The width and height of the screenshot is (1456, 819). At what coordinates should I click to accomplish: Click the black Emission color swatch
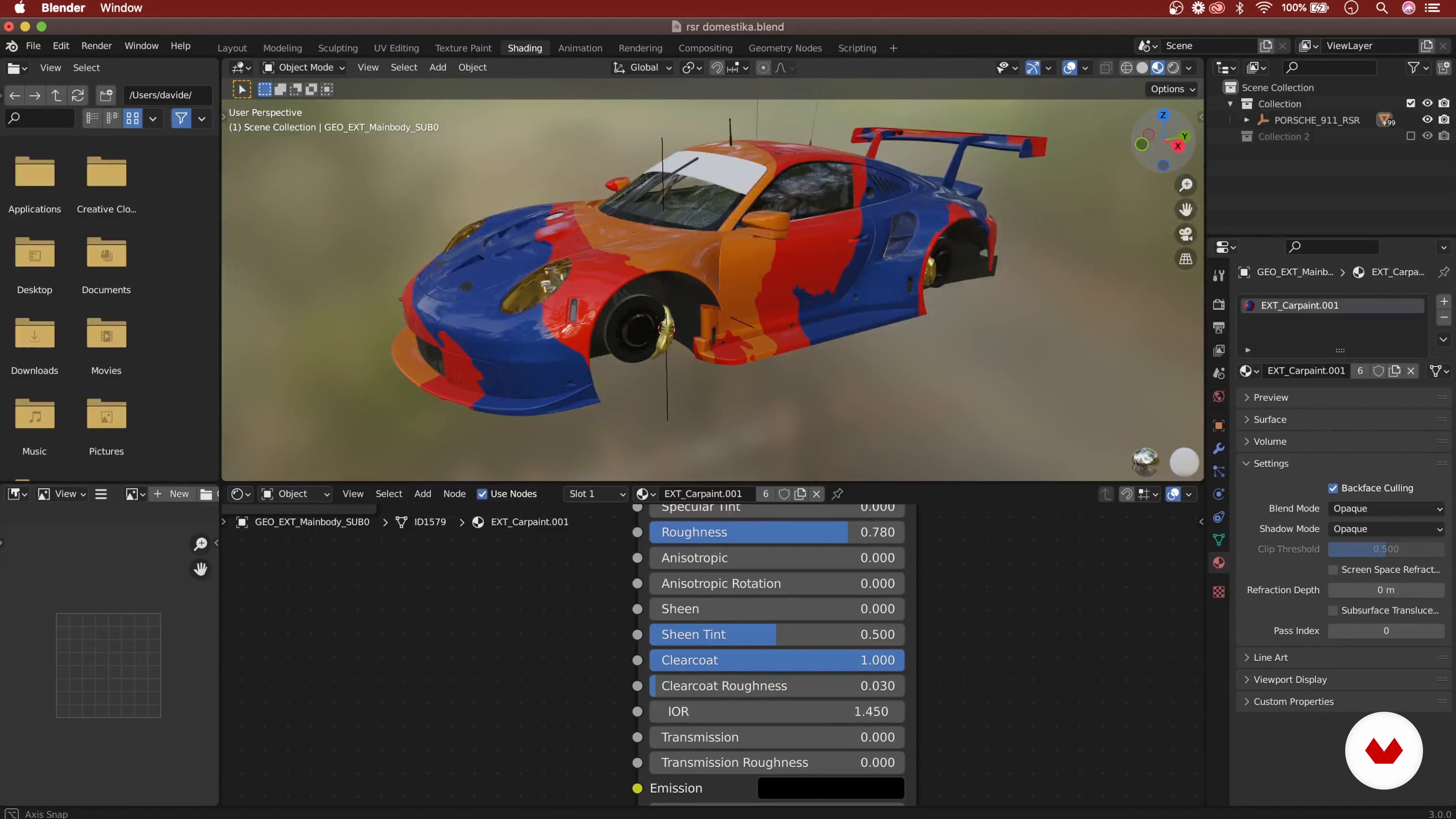(830, 789)
